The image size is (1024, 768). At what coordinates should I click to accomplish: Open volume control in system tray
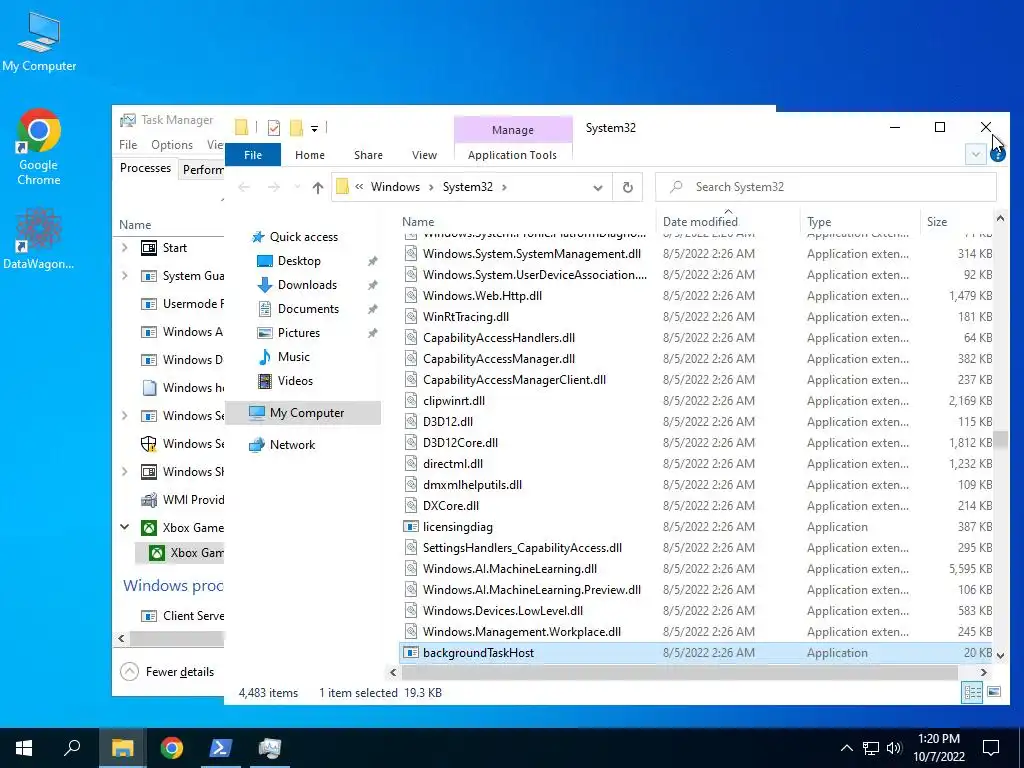coord(894,748)
